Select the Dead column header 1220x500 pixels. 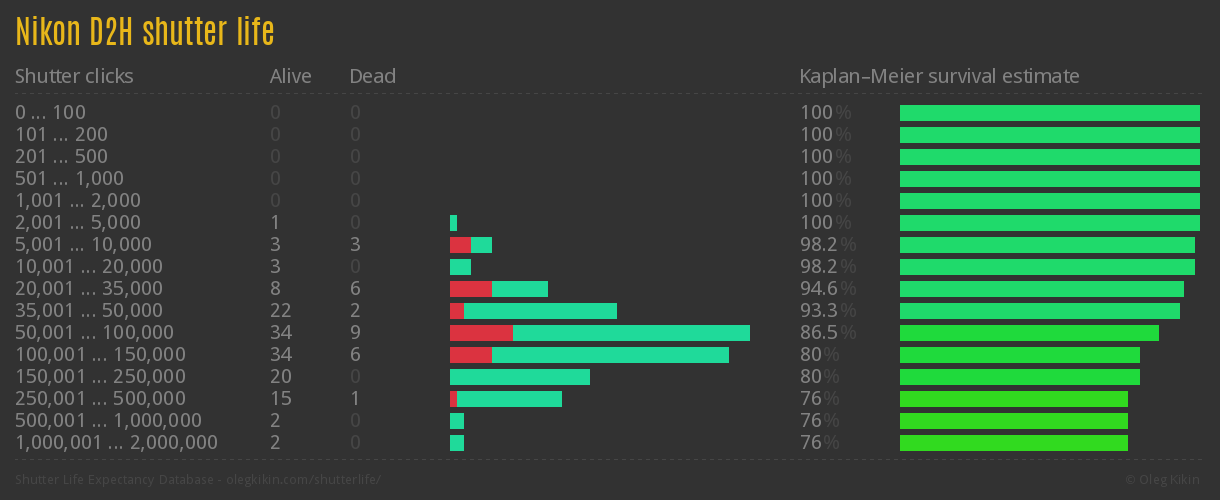(x=372, y=76)
